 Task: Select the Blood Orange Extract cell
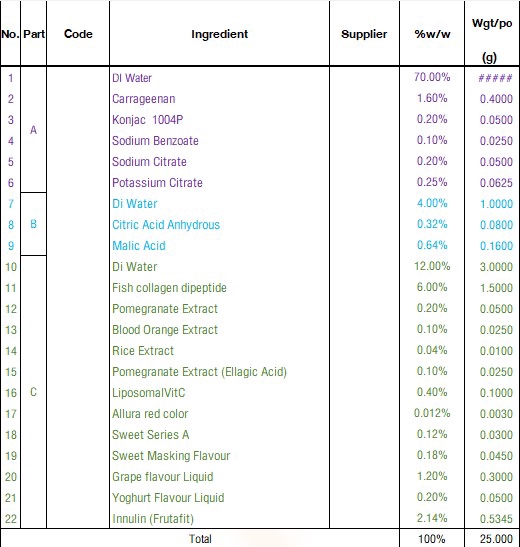click(219, 330)
